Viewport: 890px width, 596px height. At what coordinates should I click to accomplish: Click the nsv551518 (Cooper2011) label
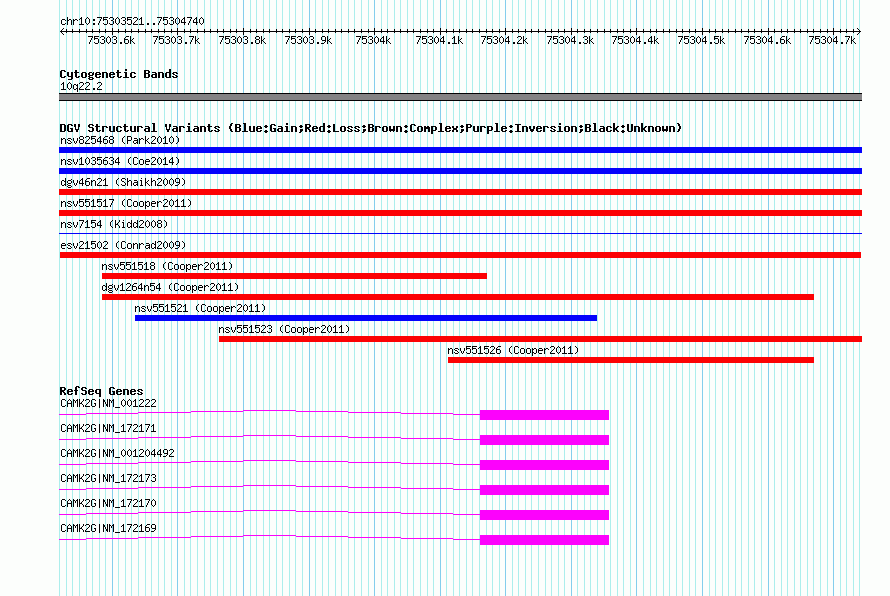(167, 266)
